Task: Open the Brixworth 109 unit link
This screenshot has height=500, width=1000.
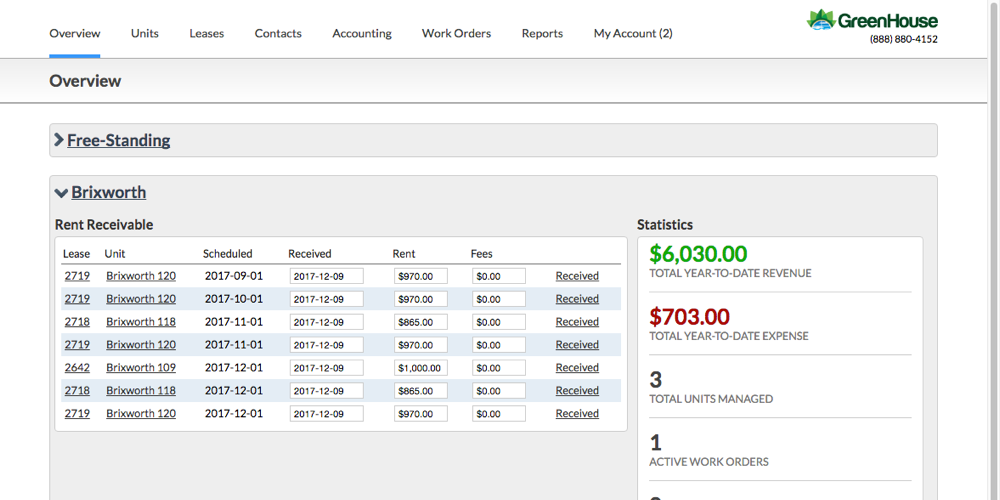Action: 141,368
